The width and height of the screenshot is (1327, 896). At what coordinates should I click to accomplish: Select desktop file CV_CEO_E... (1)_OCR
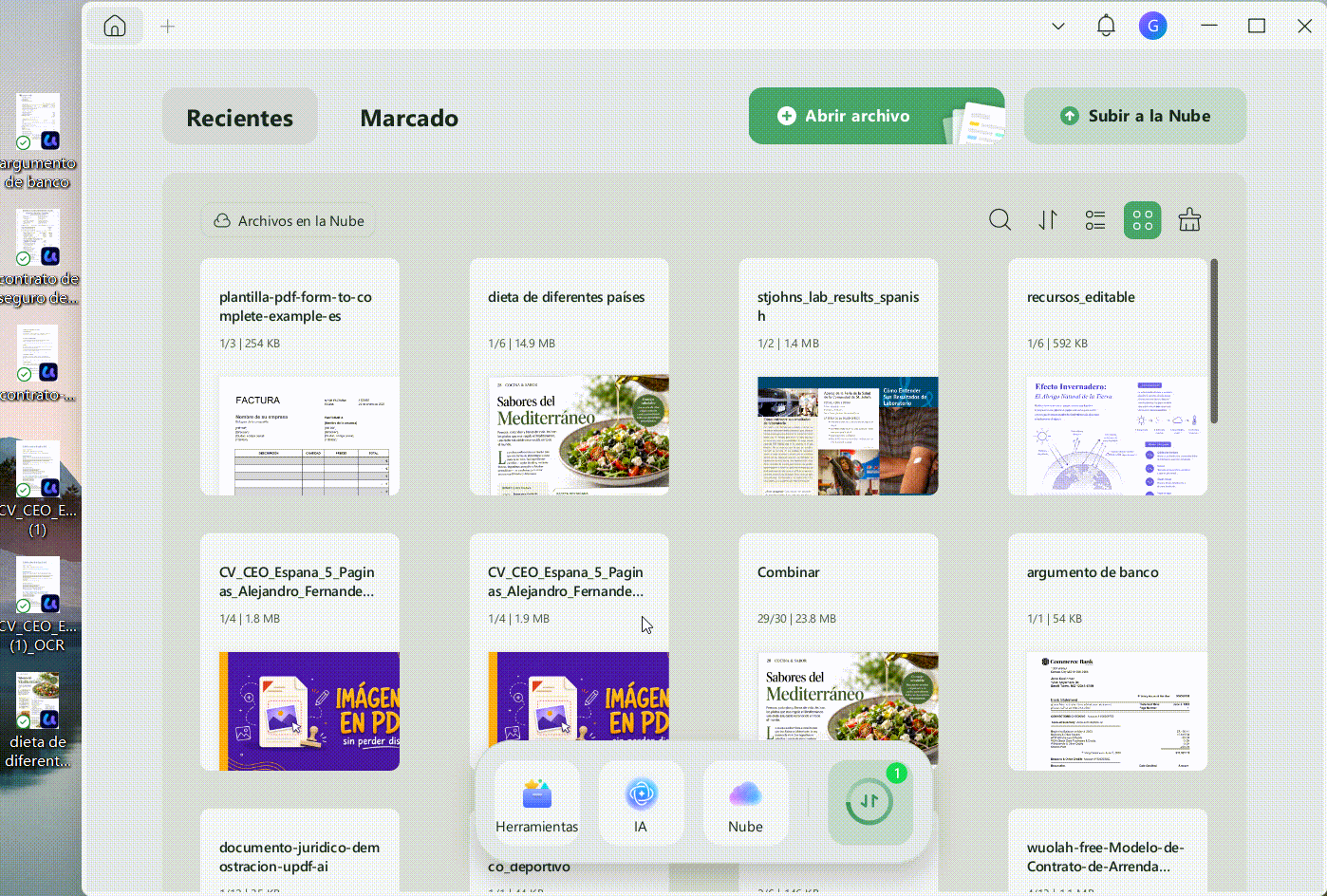pos(38,605)
